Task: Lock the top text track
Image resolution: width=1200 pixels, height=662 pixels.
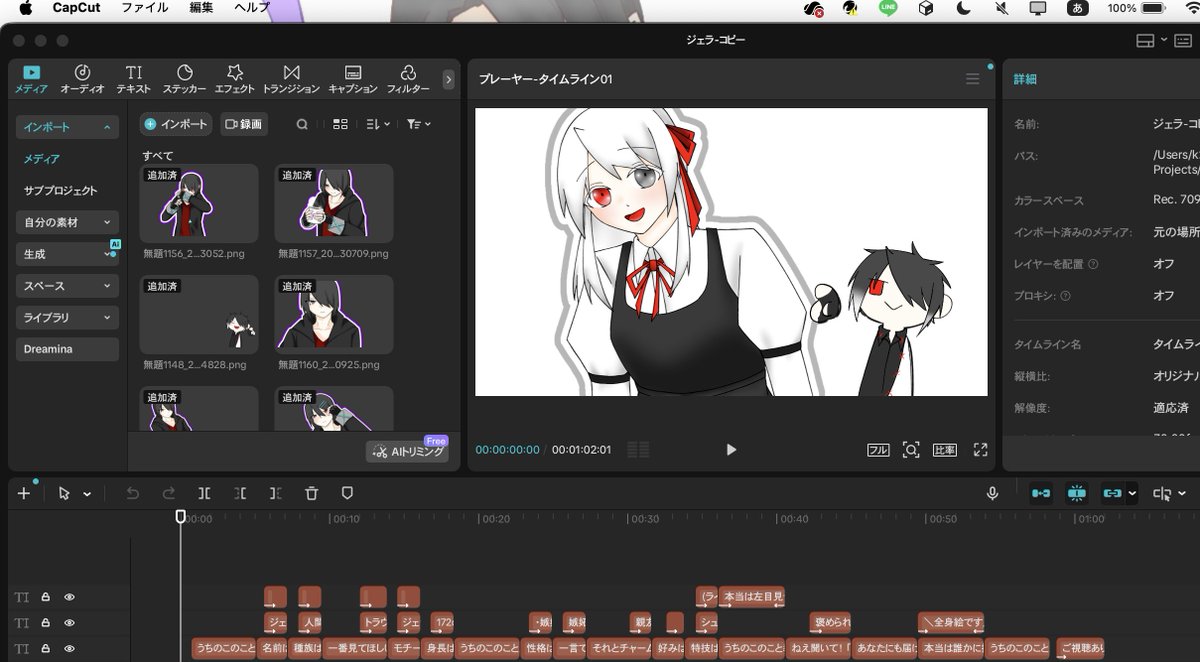Action: pyautogui.click(x=46, y=597)
